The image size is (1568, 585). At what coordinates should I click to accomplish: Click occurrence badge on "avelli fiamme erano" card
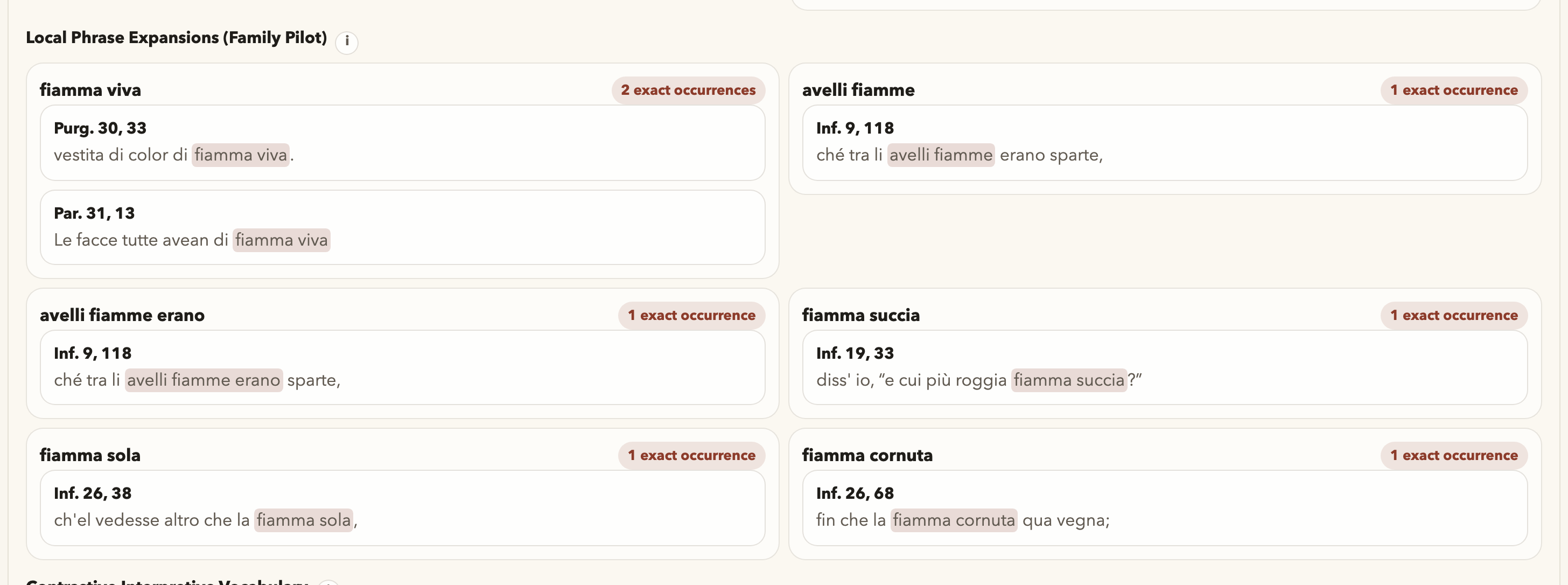pos(691,315)
